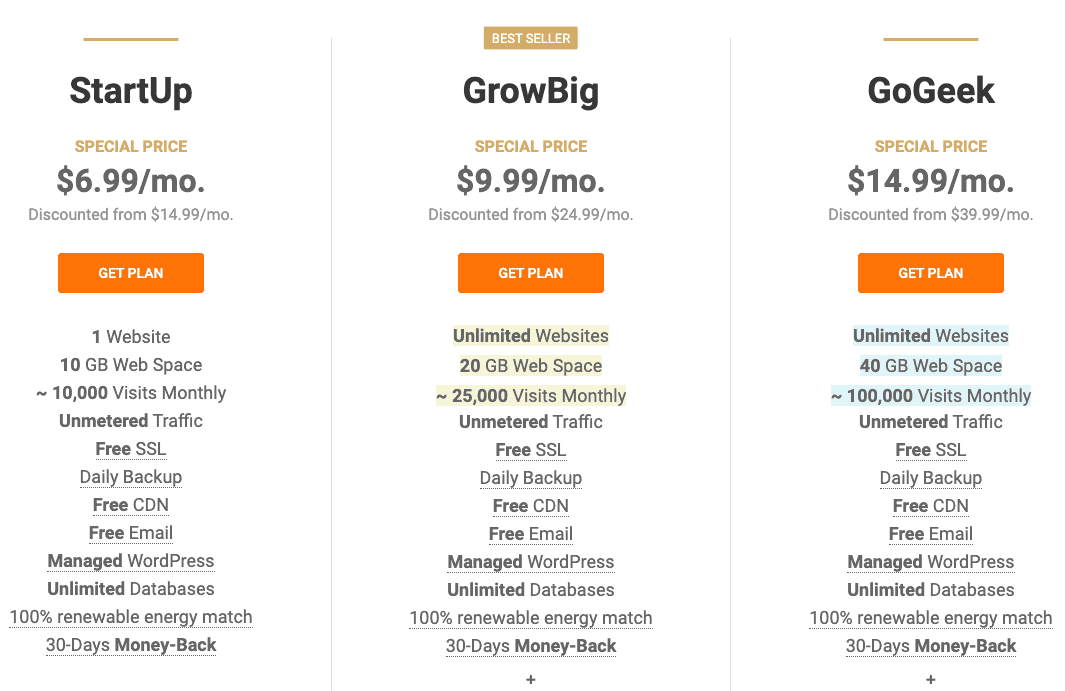Click 30-Days Money-Back in StartUp plan

coord(131,645)
